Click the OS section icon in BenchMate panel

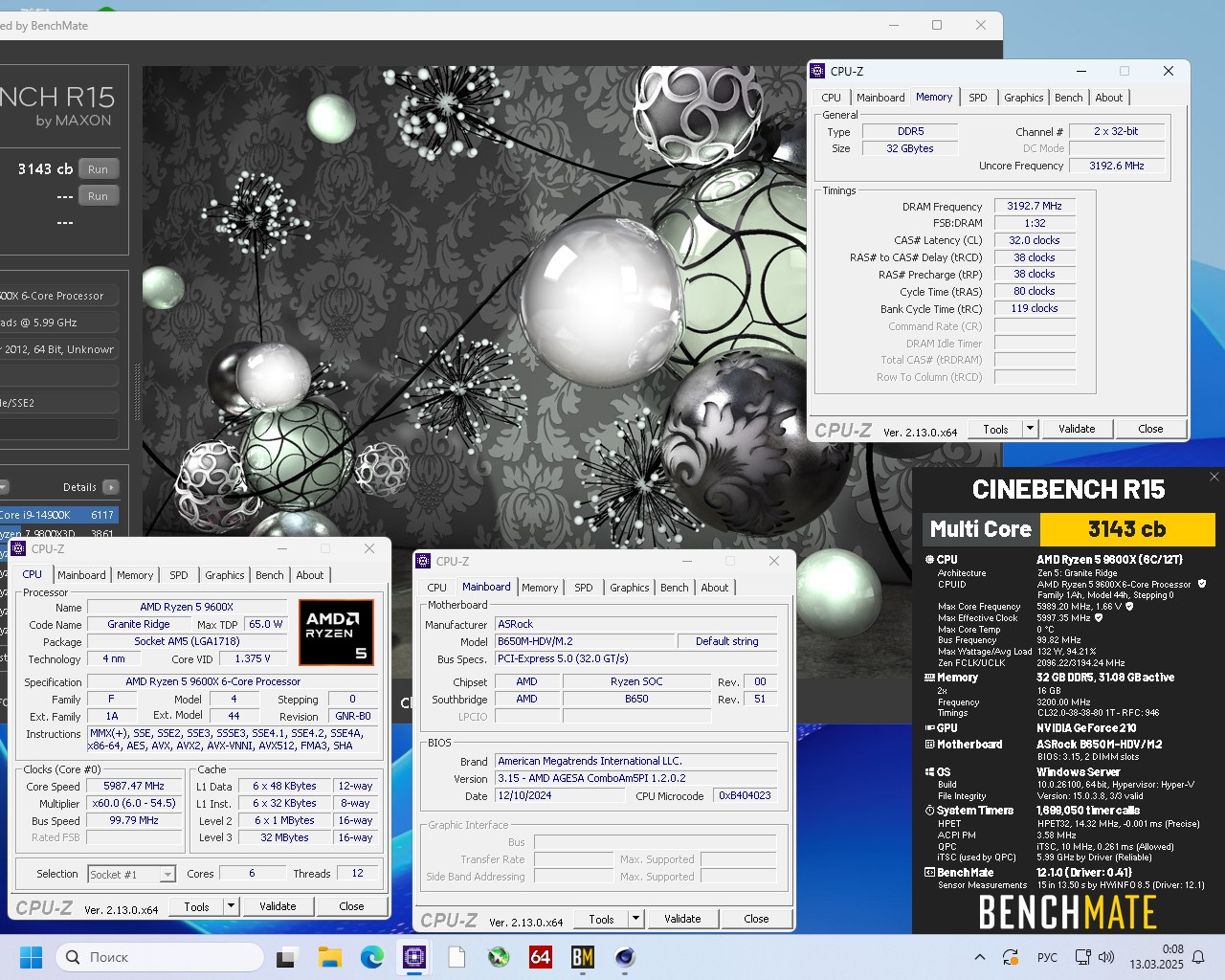click(x=929, y=772)
